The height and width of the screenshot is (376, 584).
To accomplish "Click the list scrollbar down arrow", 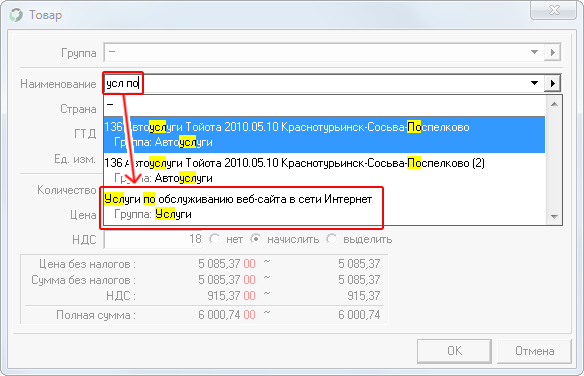I will [554, 216].
